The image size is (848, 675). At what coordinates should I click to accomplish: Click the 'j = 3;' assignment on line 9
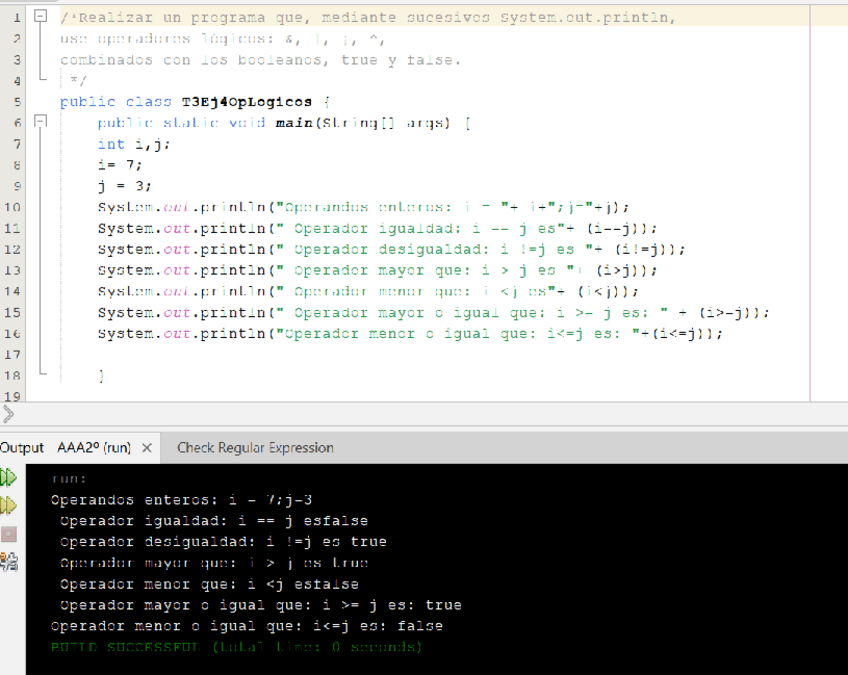pos(124,186)
